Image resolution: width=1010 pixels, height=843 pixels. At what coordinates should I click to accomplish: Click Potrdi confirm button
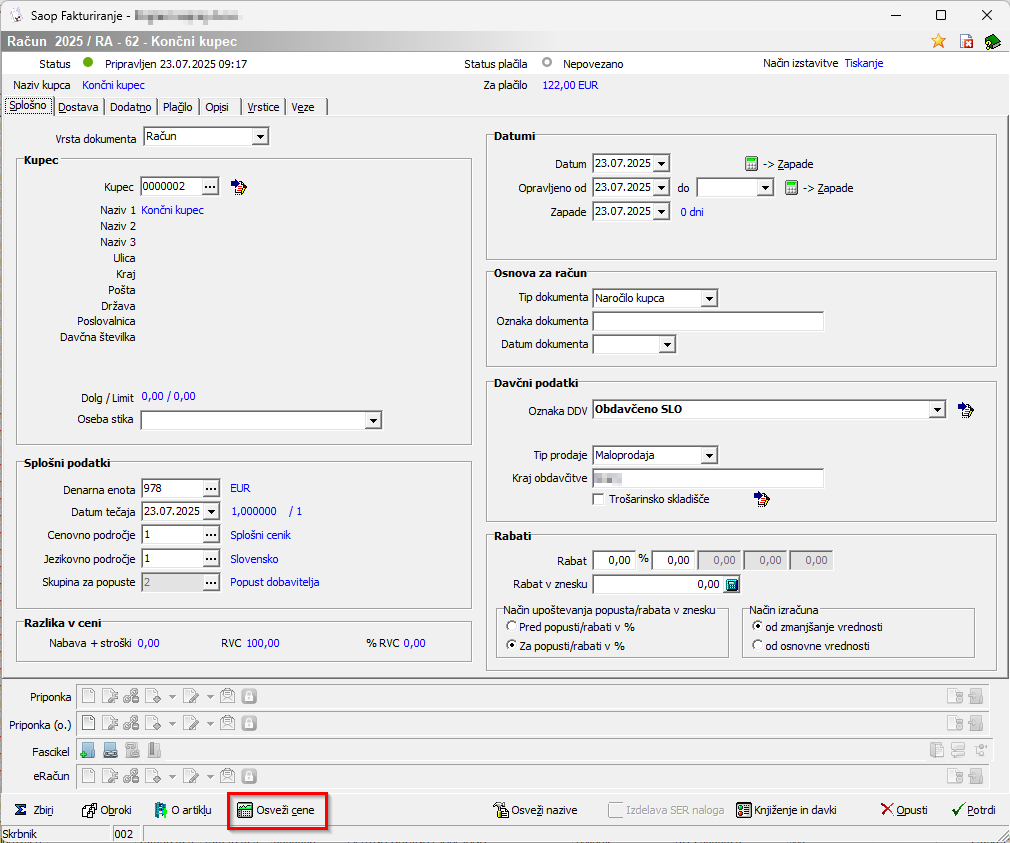973,810
